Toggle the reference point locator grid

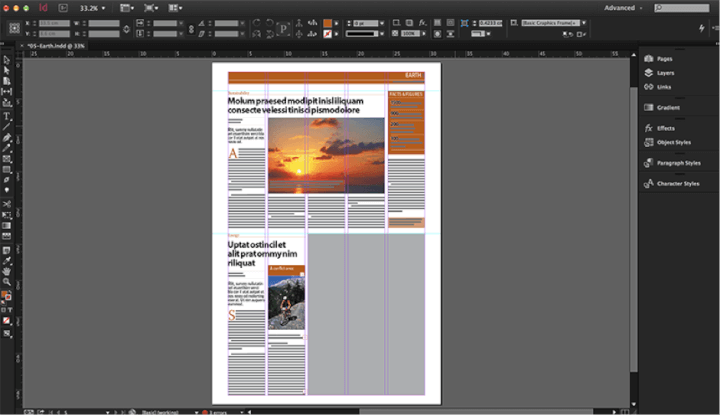click(x=15, y=27)
